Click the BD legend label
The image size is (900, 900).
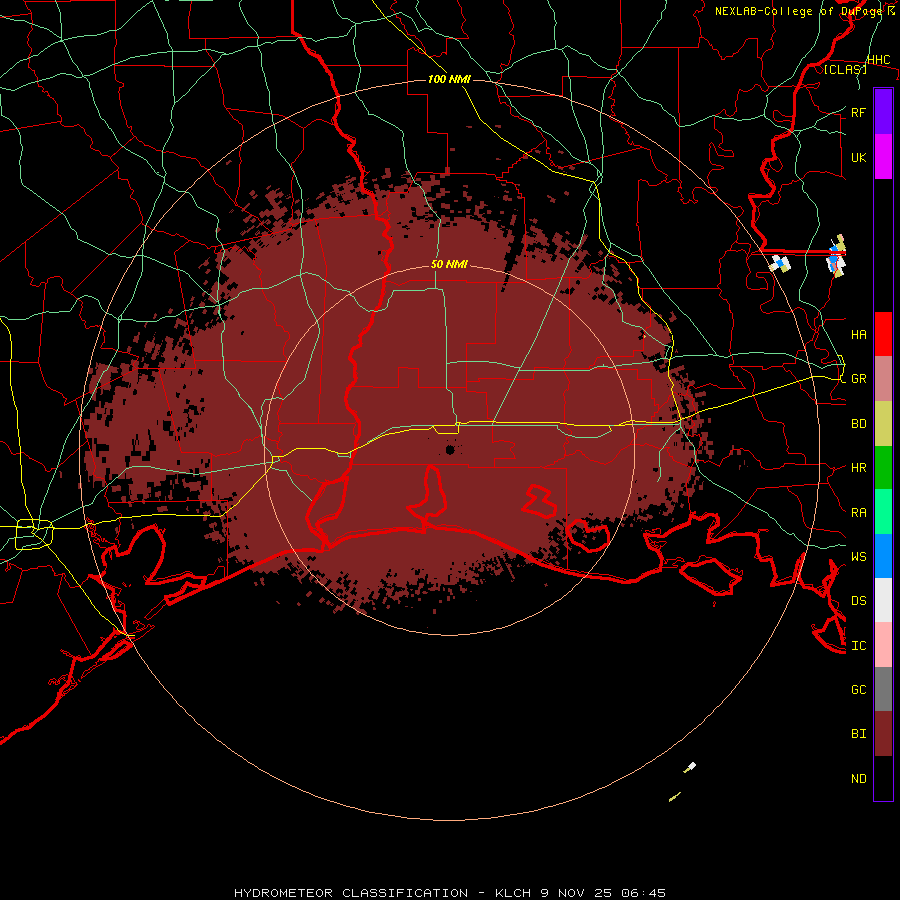pyautogui.click(x=858, y=424)
